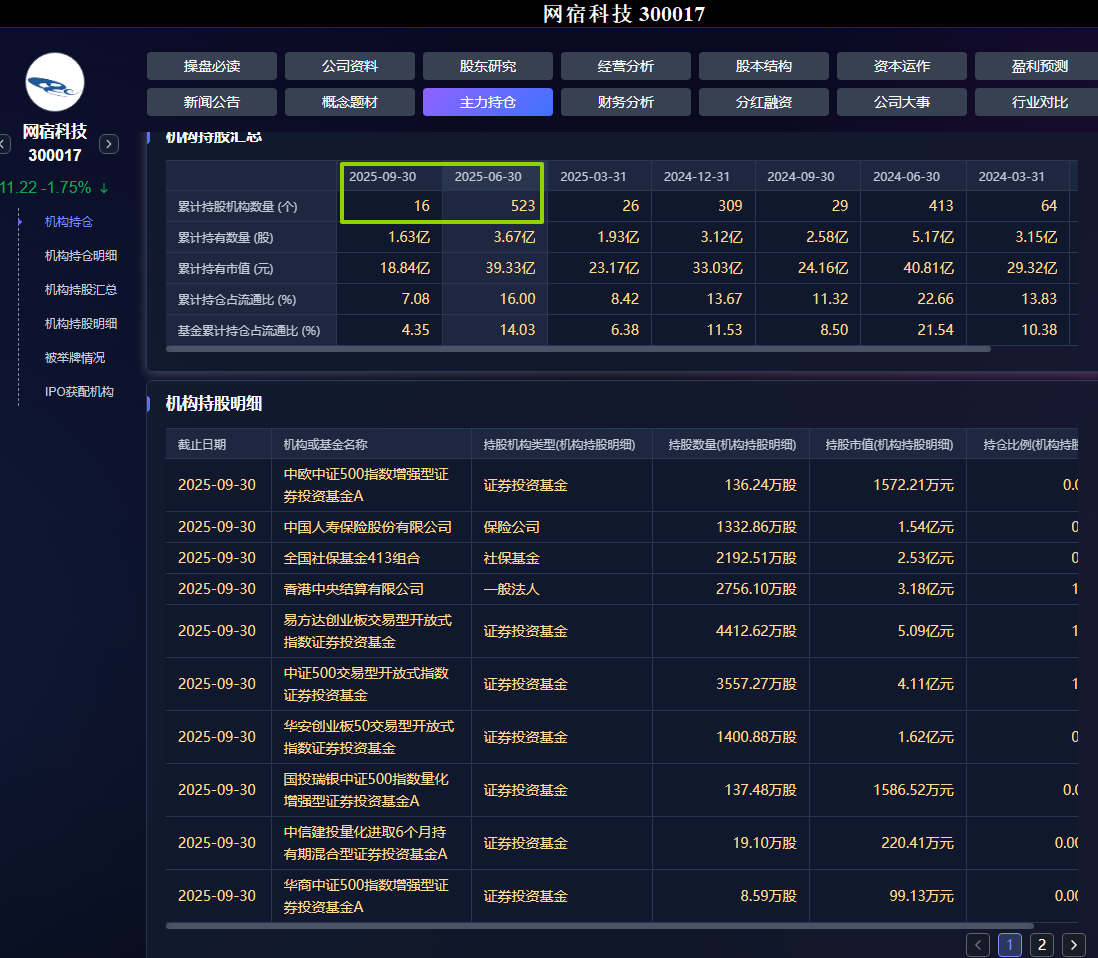
Task: Go to previous page of holdings table
Action: pyautogui.click(x=978, y=945)
